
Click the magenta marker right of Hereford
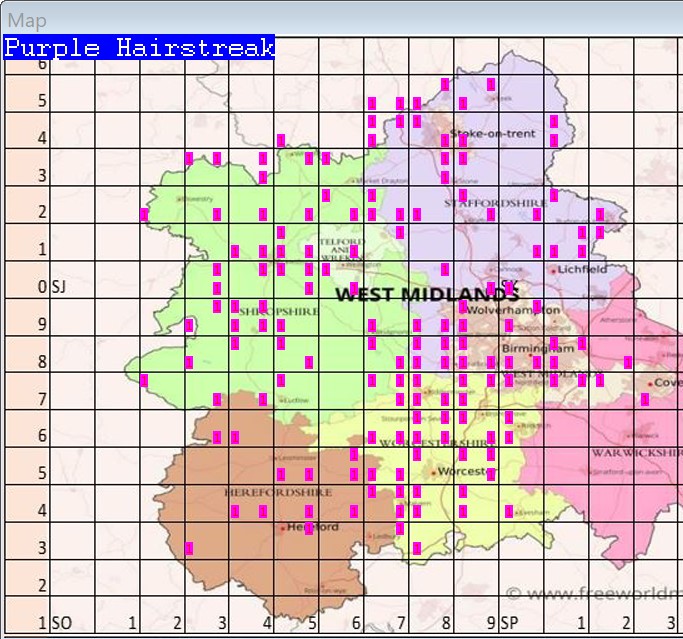(309, 528)
